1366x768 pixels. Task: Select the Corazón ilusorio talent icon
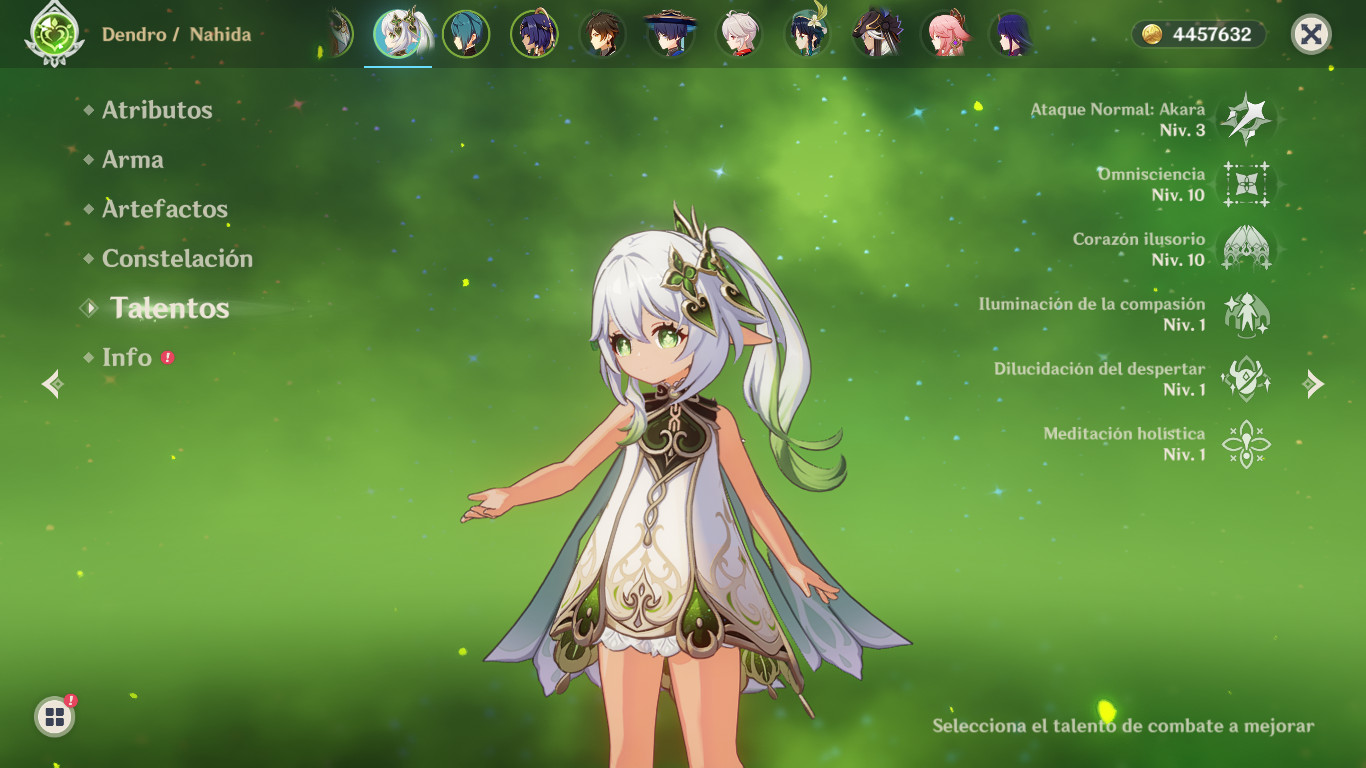pyautogui.click(x=1247, y=248)
